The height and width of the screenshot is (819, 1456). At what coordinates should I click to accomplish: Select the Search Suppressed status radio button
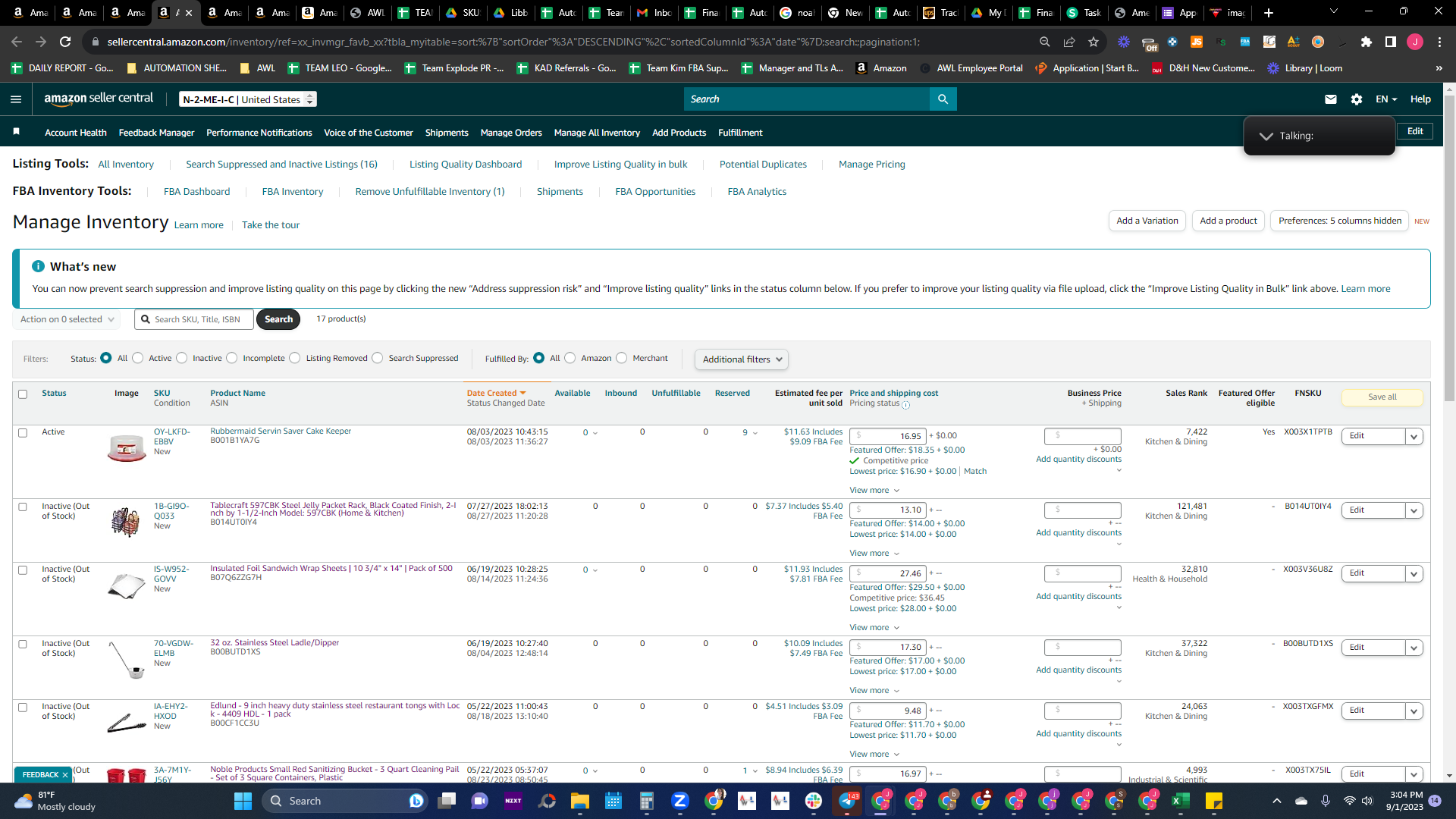pyautogui.click(x=378, y=358)
